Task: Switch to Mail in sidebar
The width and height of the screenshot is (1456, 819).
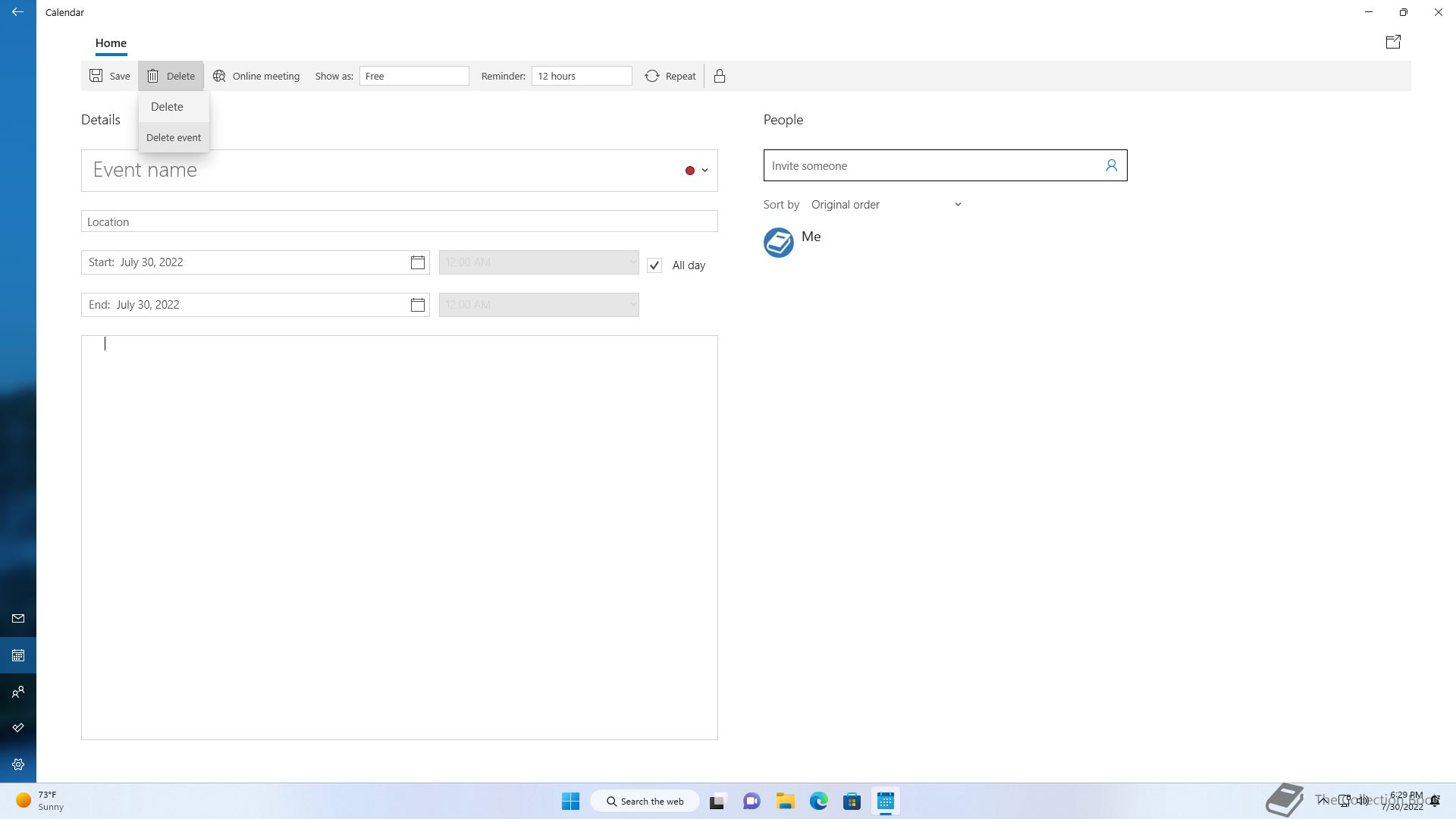Action: (x=18, y=619)
